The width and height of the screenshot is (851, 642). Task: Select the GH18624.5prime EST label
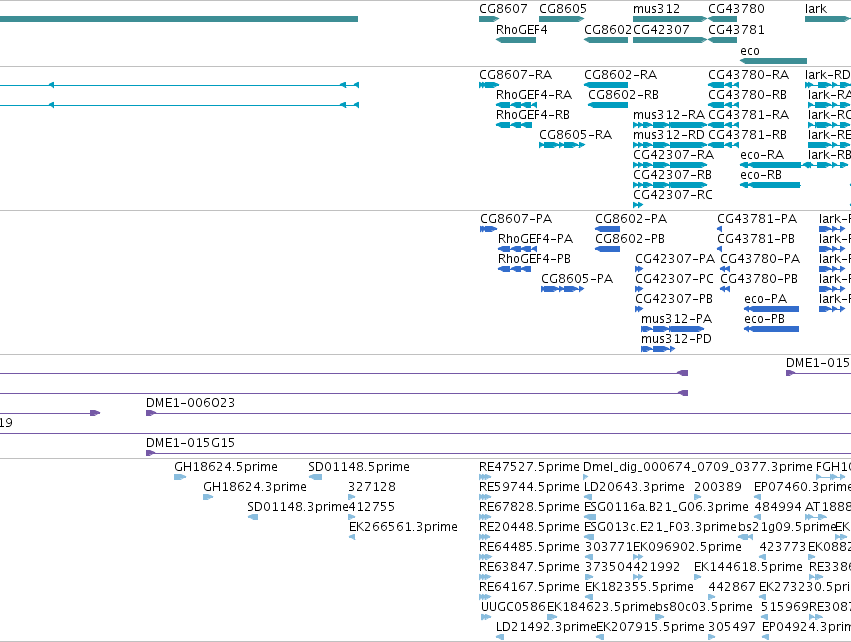pyautogui.click(x=226, y=467)
